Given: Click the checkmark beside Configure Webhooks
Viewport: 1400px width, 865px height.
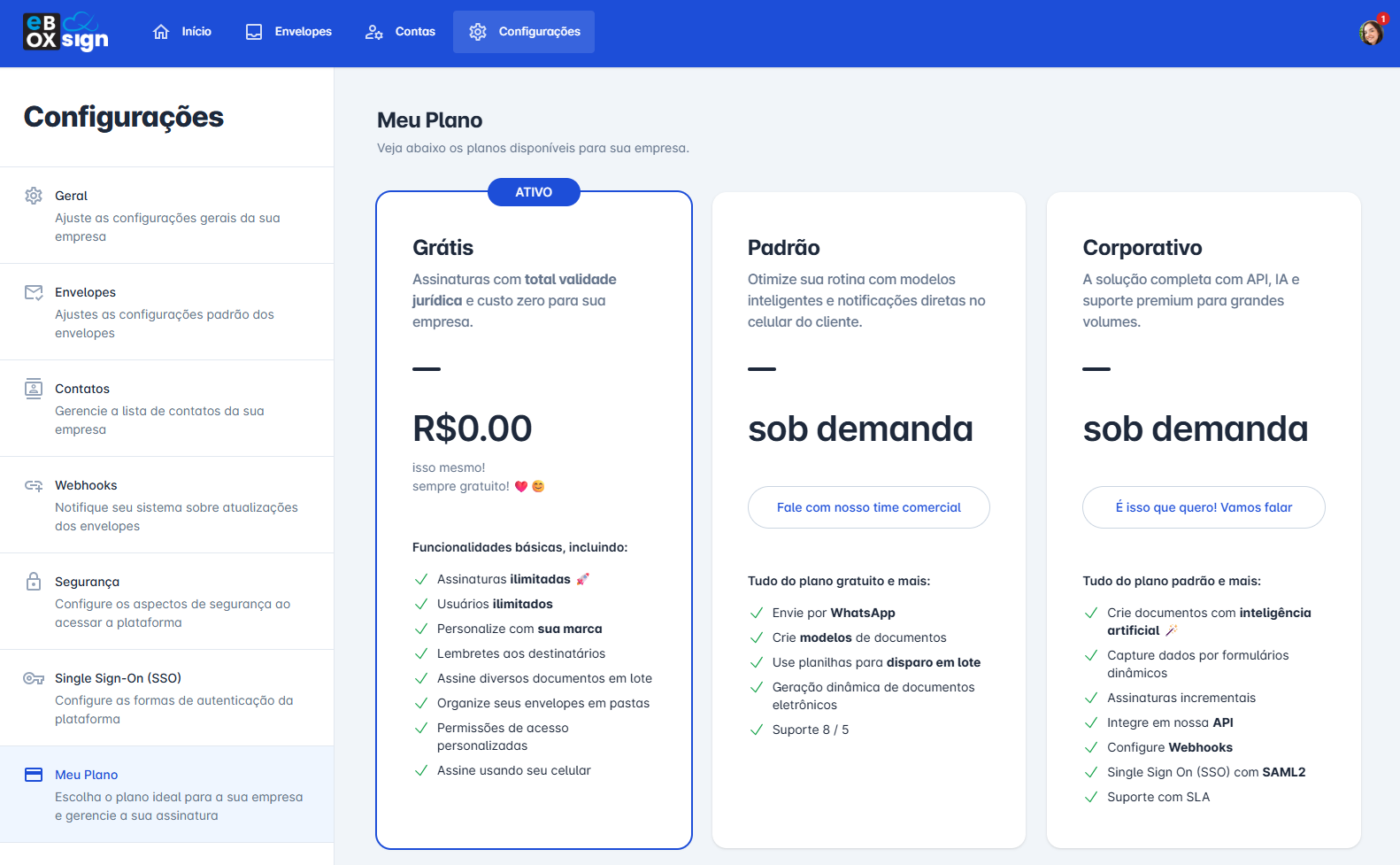Looking at the screenshot, I should [1091, 747].
